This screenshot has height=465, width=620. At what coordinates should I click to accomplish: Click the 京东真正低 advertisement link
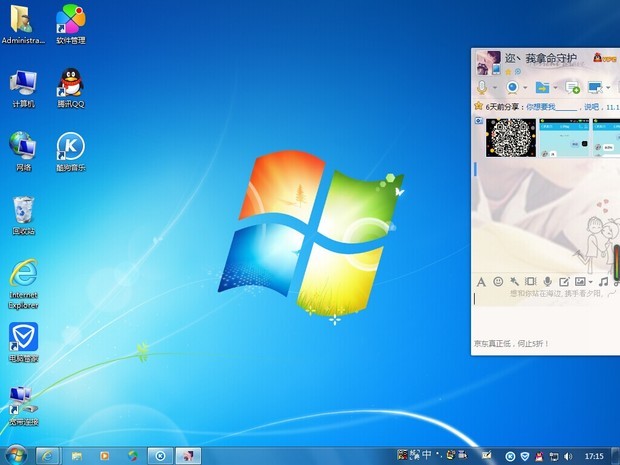(510, 343)
